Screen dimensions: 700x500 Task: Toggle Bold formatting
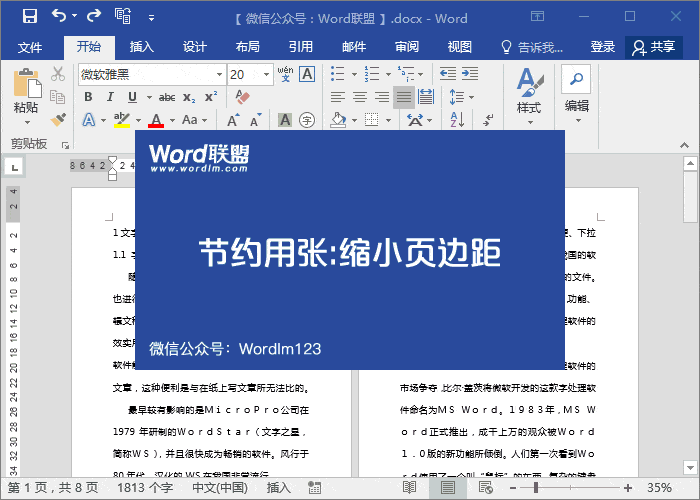point(88,97)
